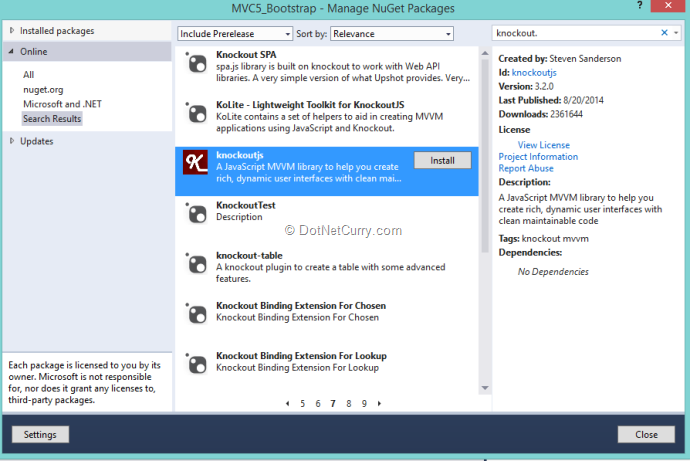690x461 pixels.
Task: Click the knockout-table package icon
Action: (x=196, y=264)
